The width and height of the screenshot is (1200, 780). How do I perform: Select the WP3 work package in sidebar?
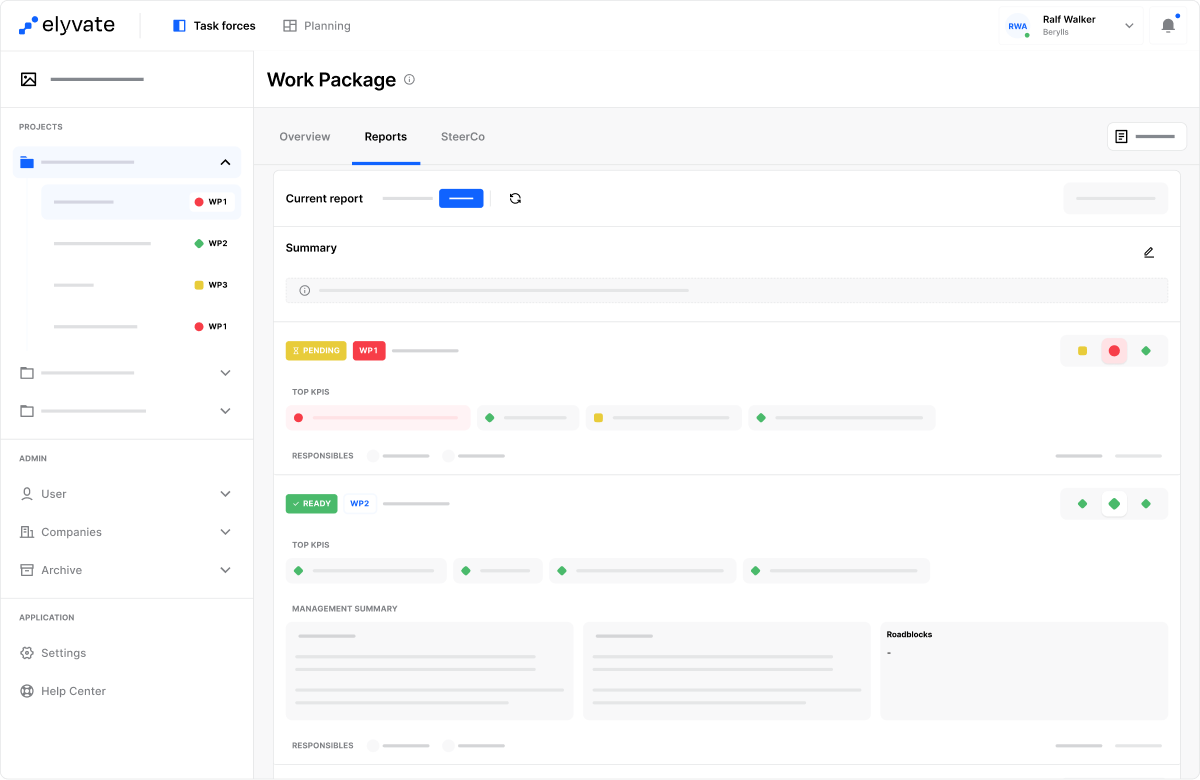coord(141,285)
